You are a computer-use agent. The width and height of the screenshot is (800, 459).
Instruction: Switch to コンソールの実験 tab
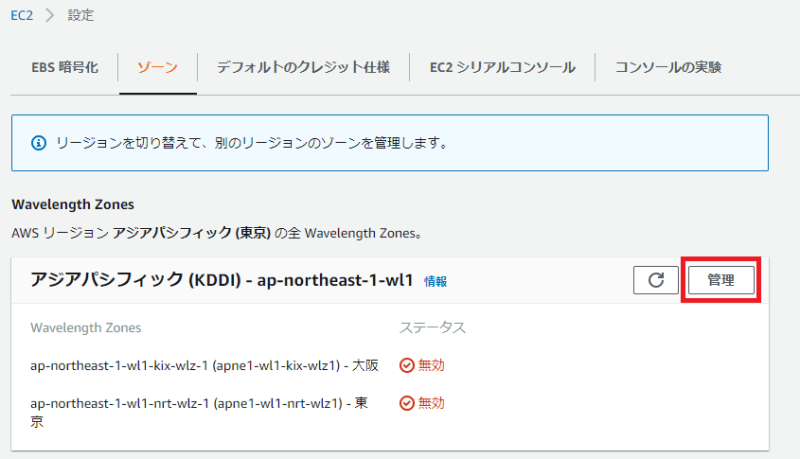pos(667,68)
